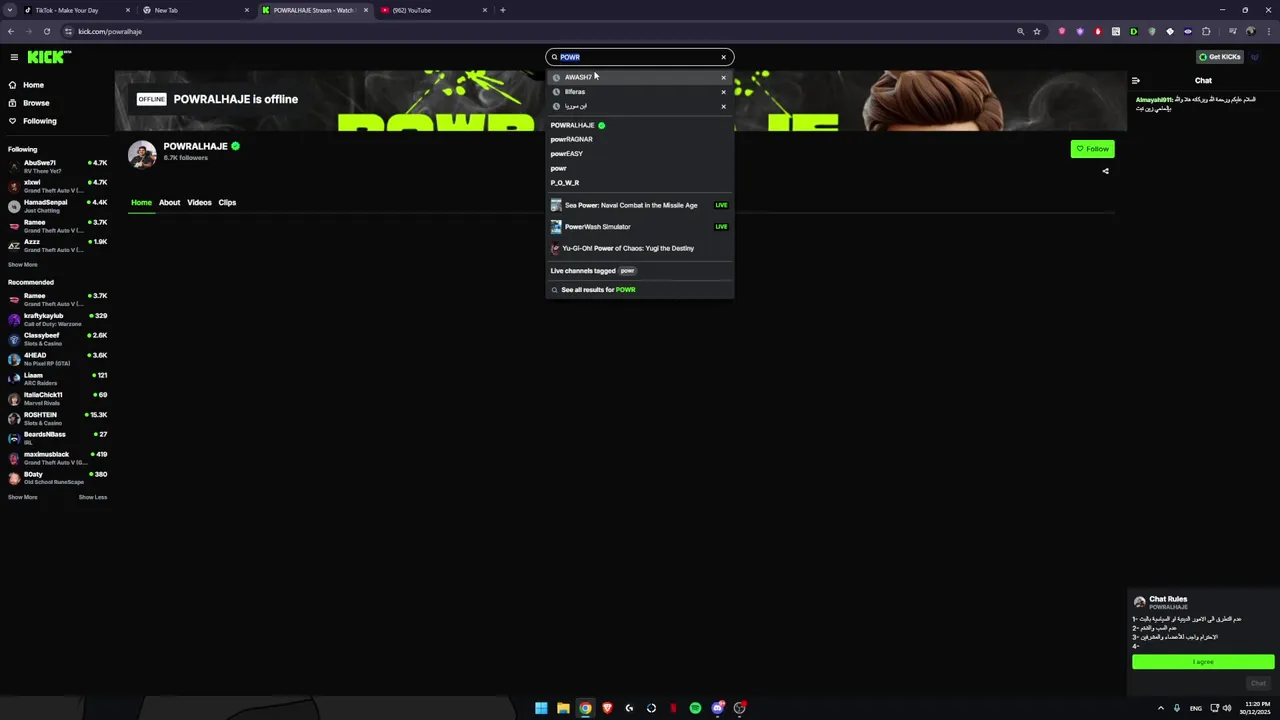Open Discord from taskbar
The height and width of the screenshot is (720, 1280).
click(717, 708)
